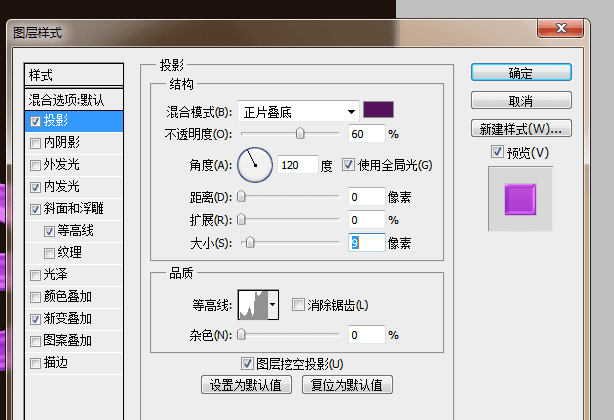Toggle 图层挖空投影 checkbox
Screen dimensions: 614x420
(247, 363)
